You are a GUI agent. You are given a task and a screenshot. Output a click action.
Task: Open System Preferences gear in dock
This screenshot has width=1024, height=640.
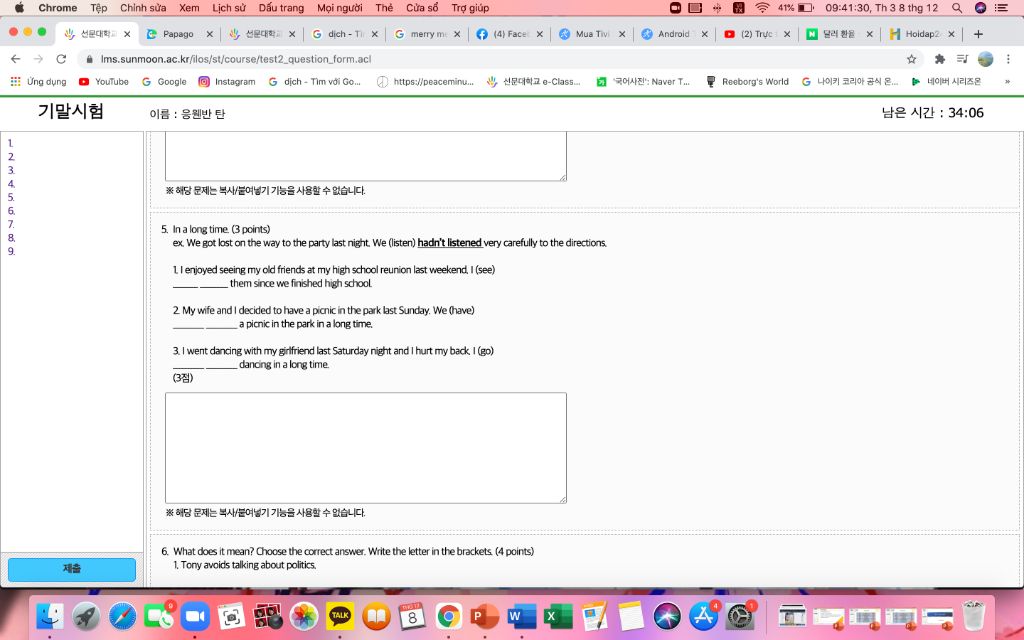click(740, 616)
